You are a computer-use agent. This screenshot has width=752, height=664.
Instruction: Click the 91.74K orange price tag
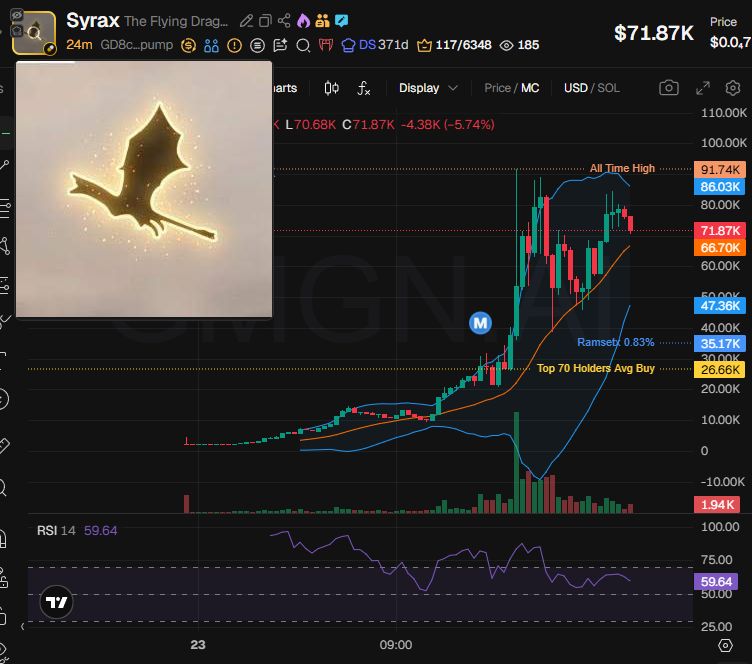[719, 170]
